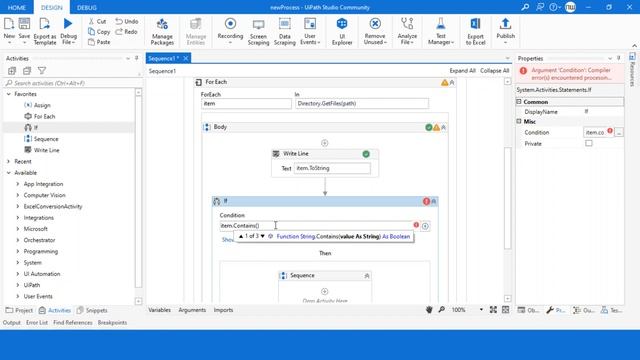This screenshot has height=360, width=640.
Task: Toggle the Private checkbox
Action: click(x=589, y=143)
